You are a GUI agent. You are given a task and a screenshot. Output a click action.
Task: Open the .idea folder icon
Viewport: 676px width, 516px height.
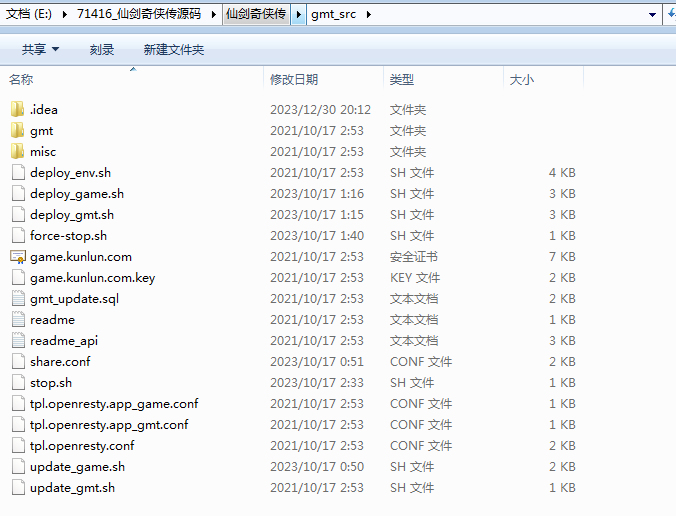point(18,110)
